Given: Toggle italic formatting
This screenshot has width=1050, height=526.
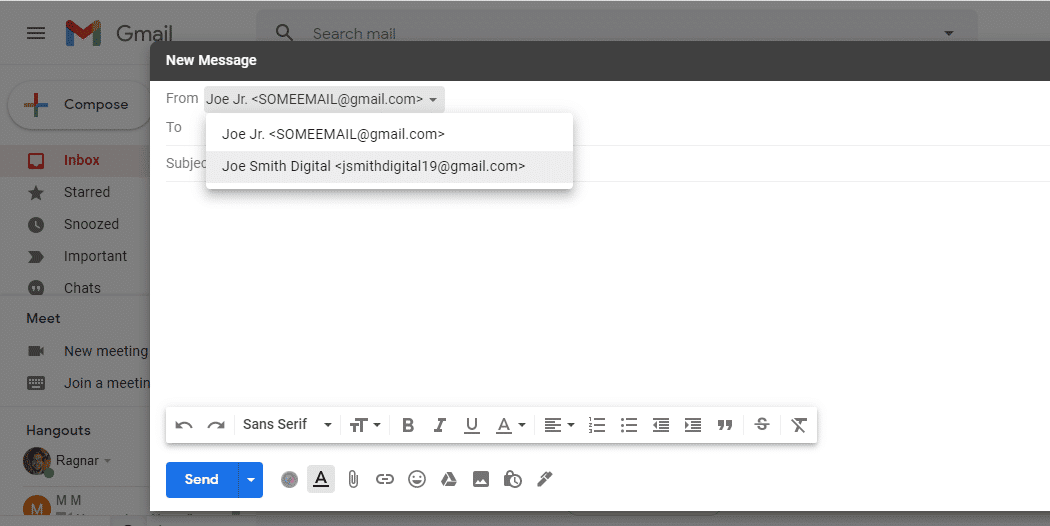Looking at the screenshot, I should click(x=440, y=425).
